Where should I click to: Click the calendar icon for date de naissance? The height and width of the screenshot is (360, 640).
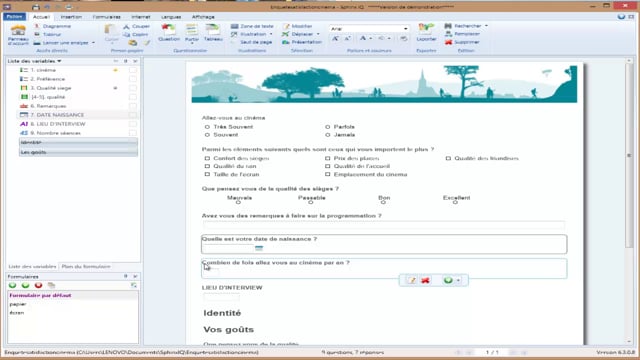tap(259, 248)
